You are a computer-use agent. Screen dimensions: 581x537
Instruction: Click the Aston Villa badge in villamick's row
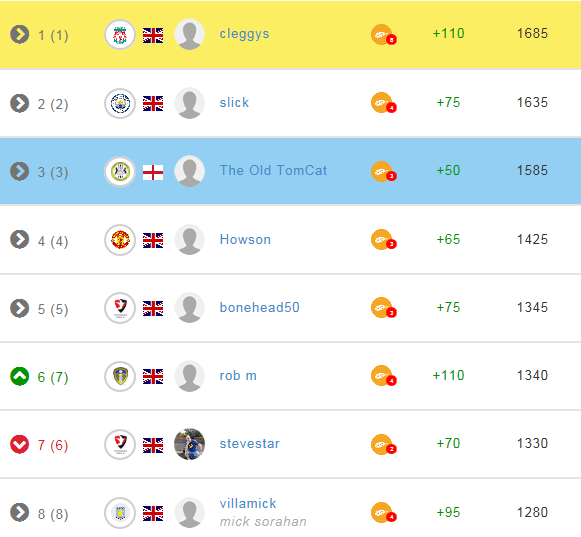120,513
